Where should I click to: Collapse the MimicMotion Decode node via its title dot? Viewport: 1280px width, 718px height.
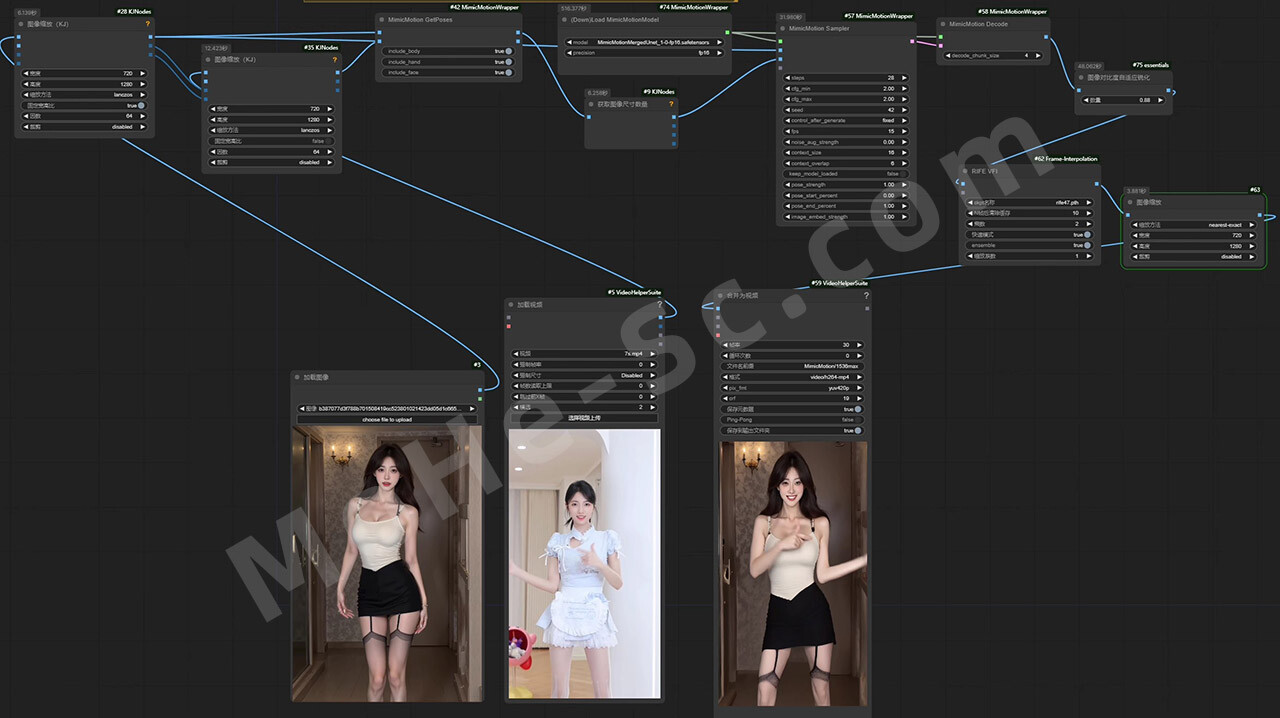[941, 23]
